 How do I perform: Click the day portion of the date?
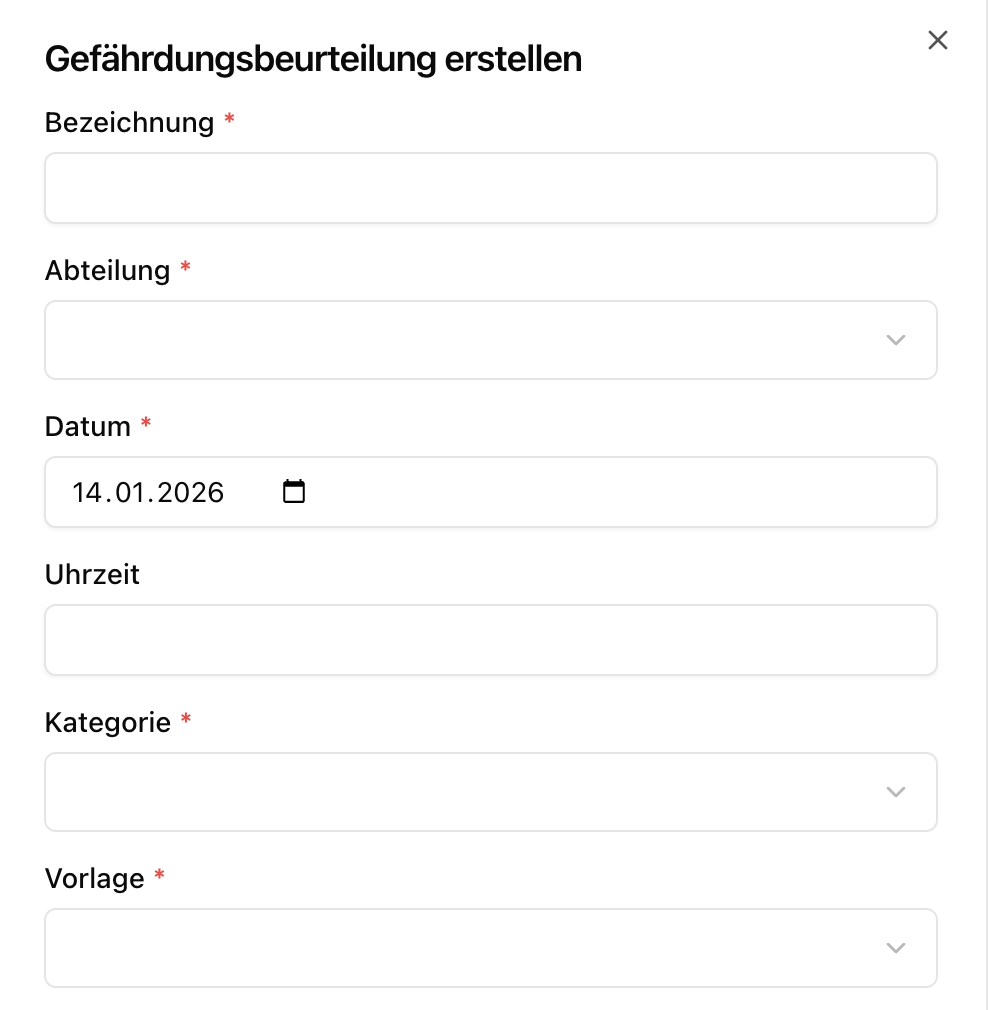click(88, 492)
